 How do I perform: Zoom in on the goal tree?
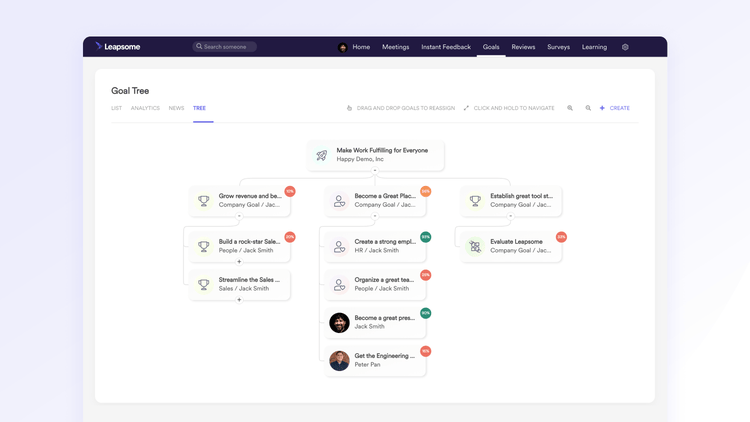click(x=570, y=108)
